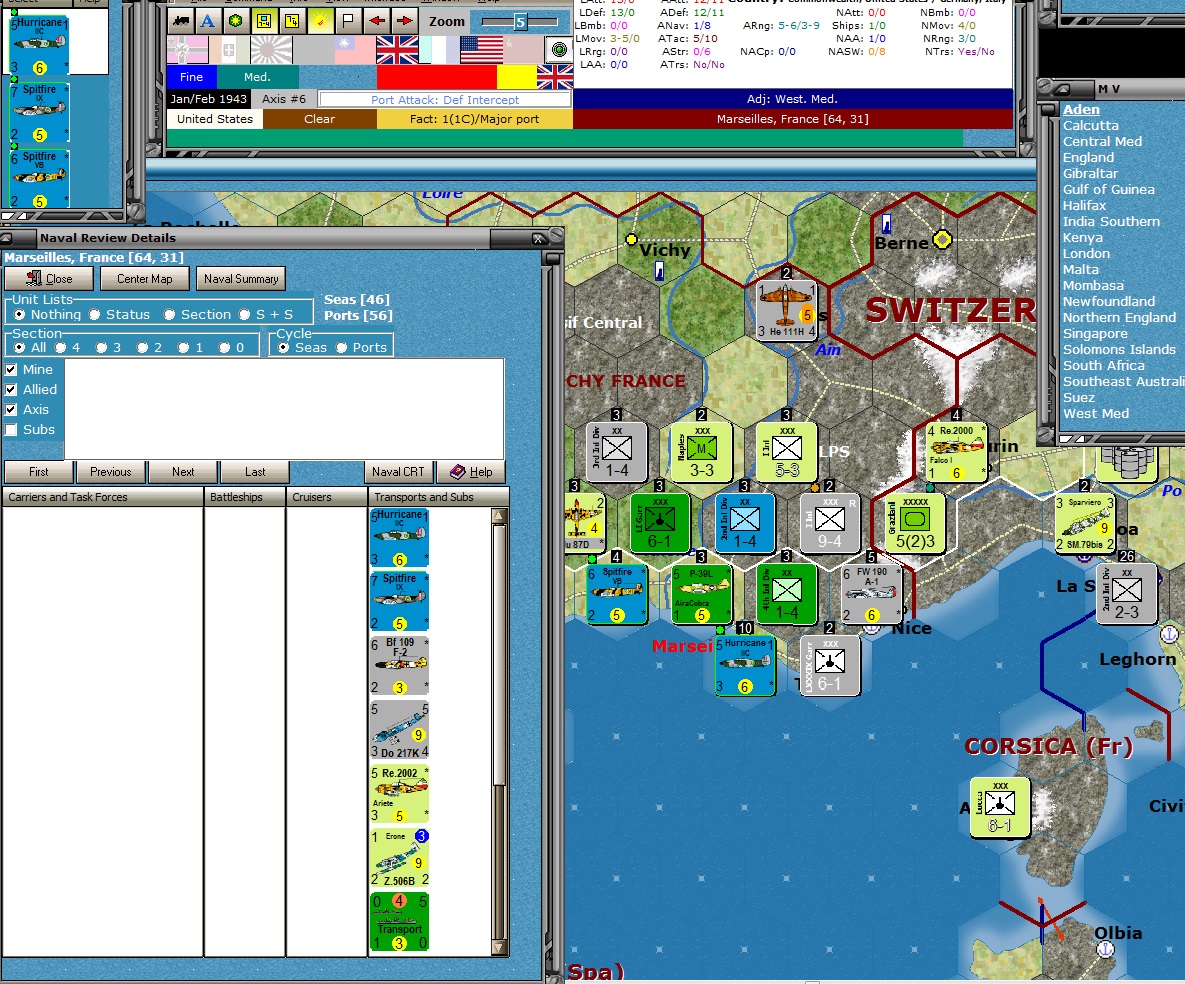Choose All in the Section group
The height and width of the screenshot is (984, 1185).
(x=30, y=348)
